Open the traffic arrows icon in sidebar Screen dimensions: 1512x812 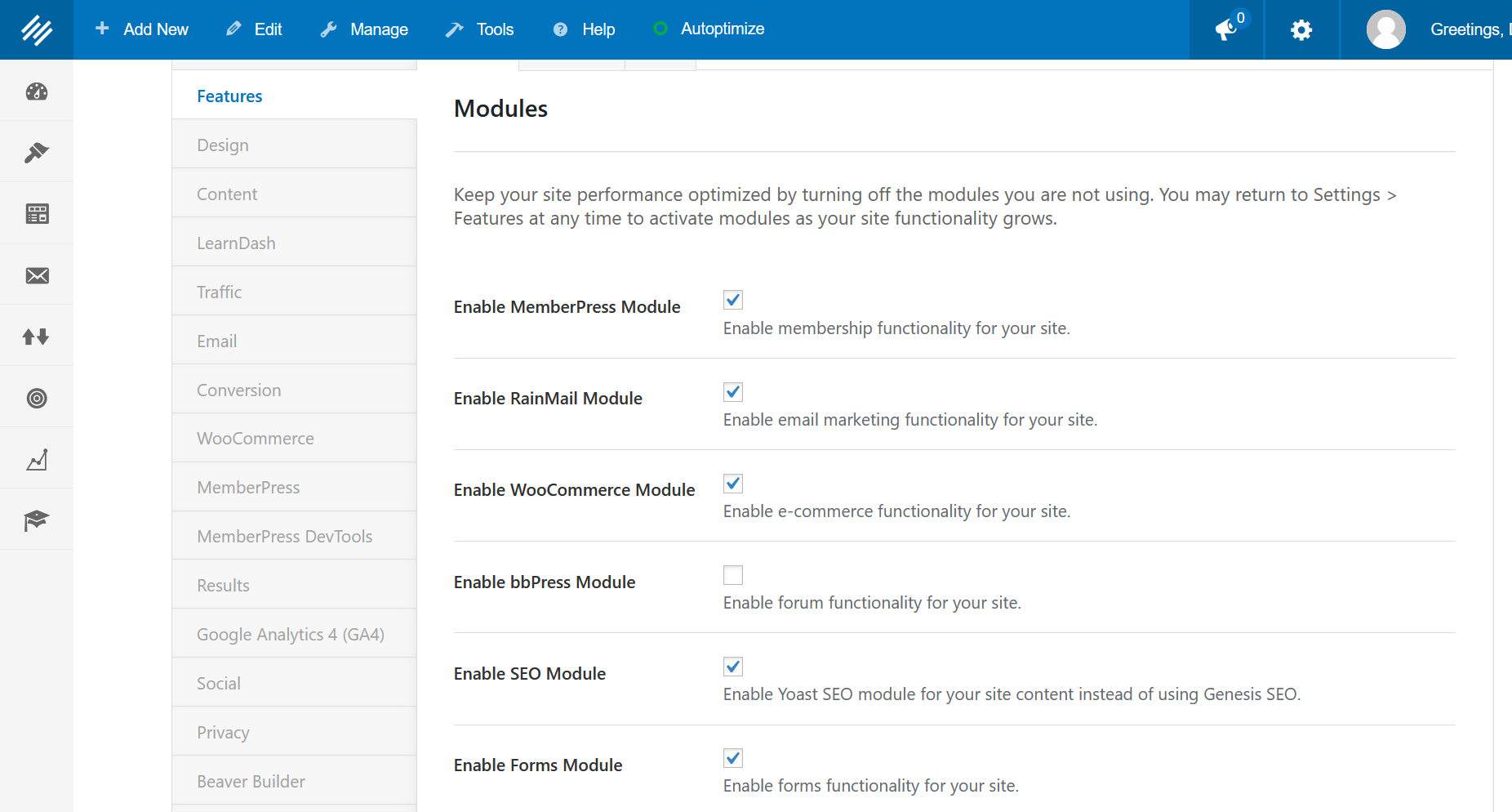(x=37, y=337)
